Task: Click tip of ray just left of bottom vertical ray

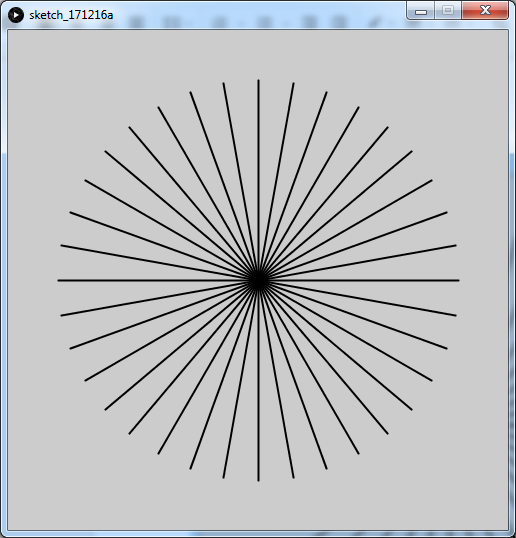Action: 223,477
